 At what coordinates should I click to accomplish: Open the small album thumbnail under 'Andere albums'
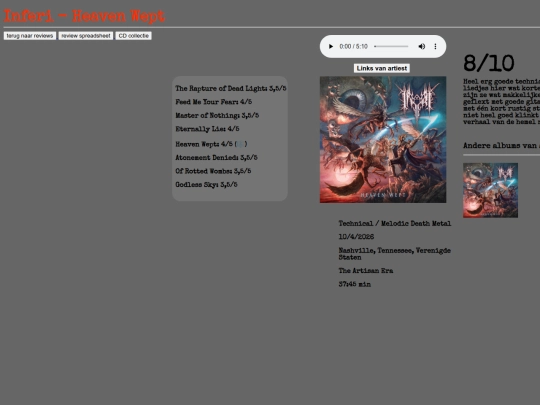[490, 190]
